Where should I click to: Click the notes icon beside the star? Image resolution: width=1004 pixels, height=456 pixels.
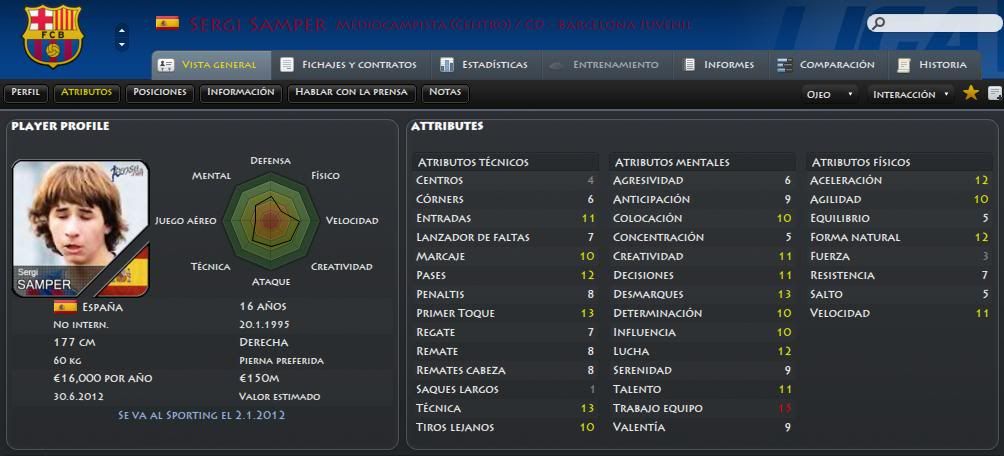coord(994,94)
